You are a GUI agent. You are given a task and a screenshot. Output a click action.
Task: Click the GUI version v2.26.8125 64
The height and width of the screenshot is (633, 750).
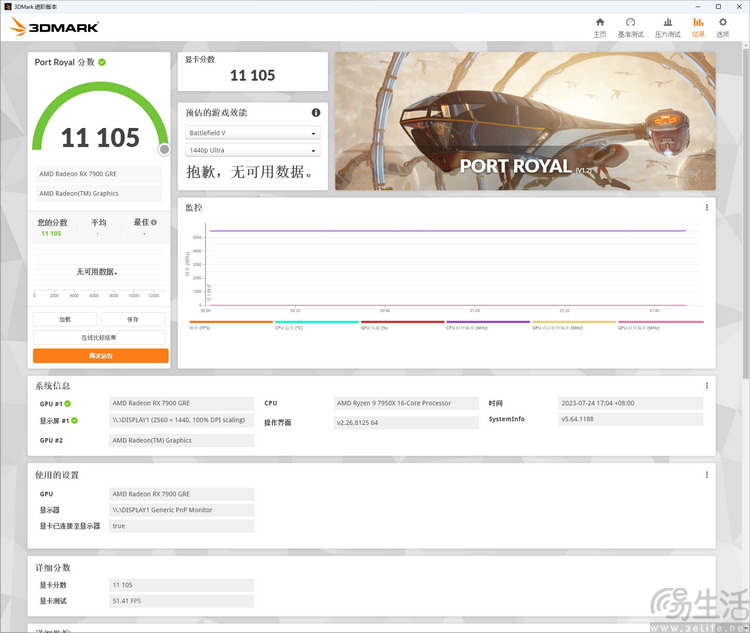click(x=406, y=422)
